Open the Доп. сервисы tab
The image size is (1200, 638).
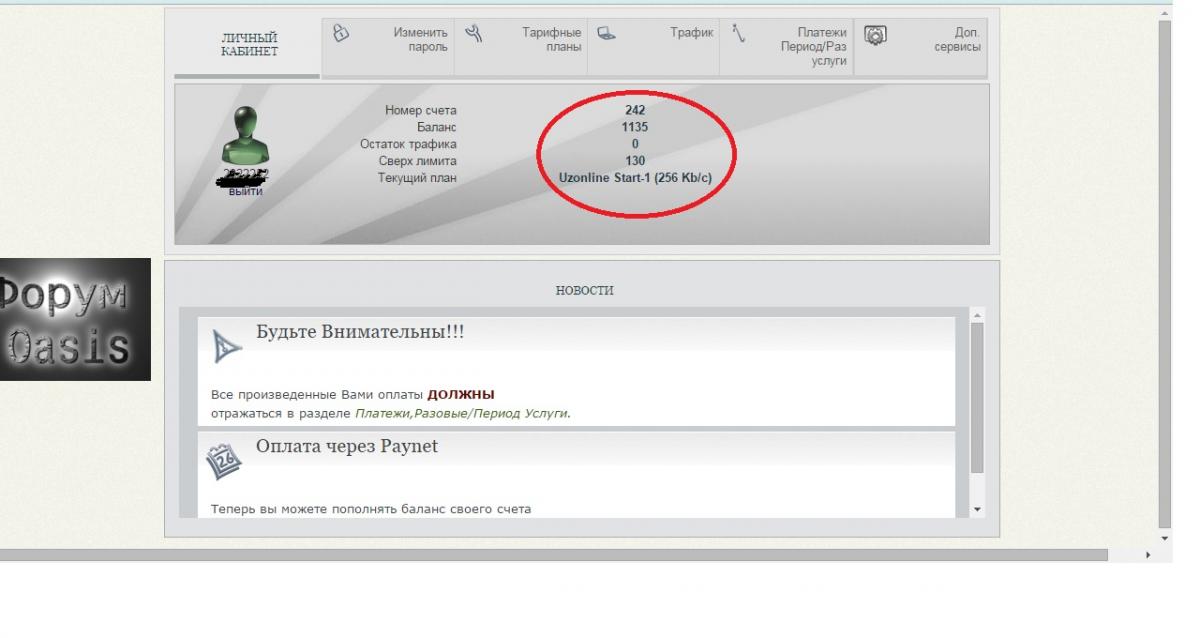click(x=957, y=40)
